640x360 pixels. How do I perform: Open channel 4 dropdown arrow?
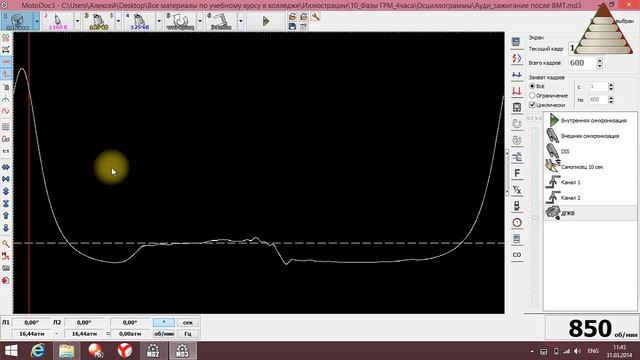tap(159, 21)
